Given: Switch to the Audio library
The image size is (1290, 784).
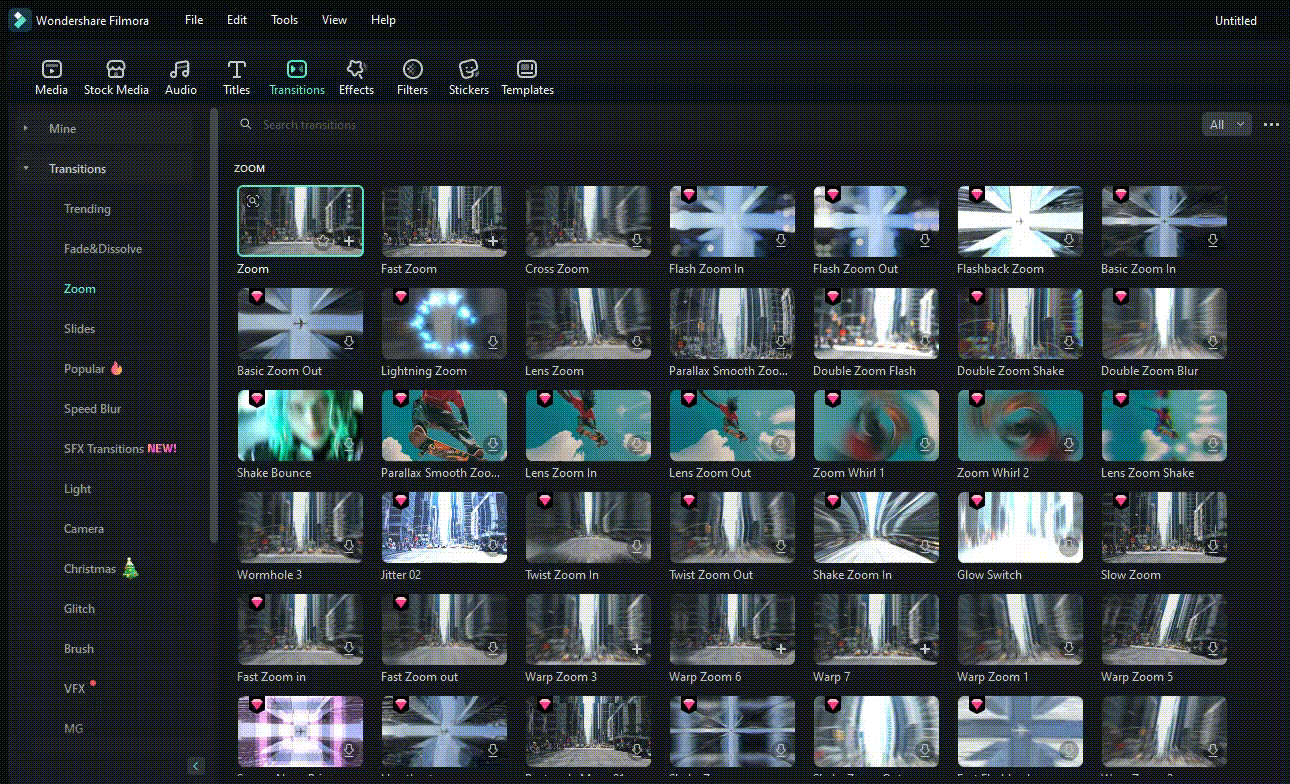Looking at the screenshot, I should tap(180, 78).
